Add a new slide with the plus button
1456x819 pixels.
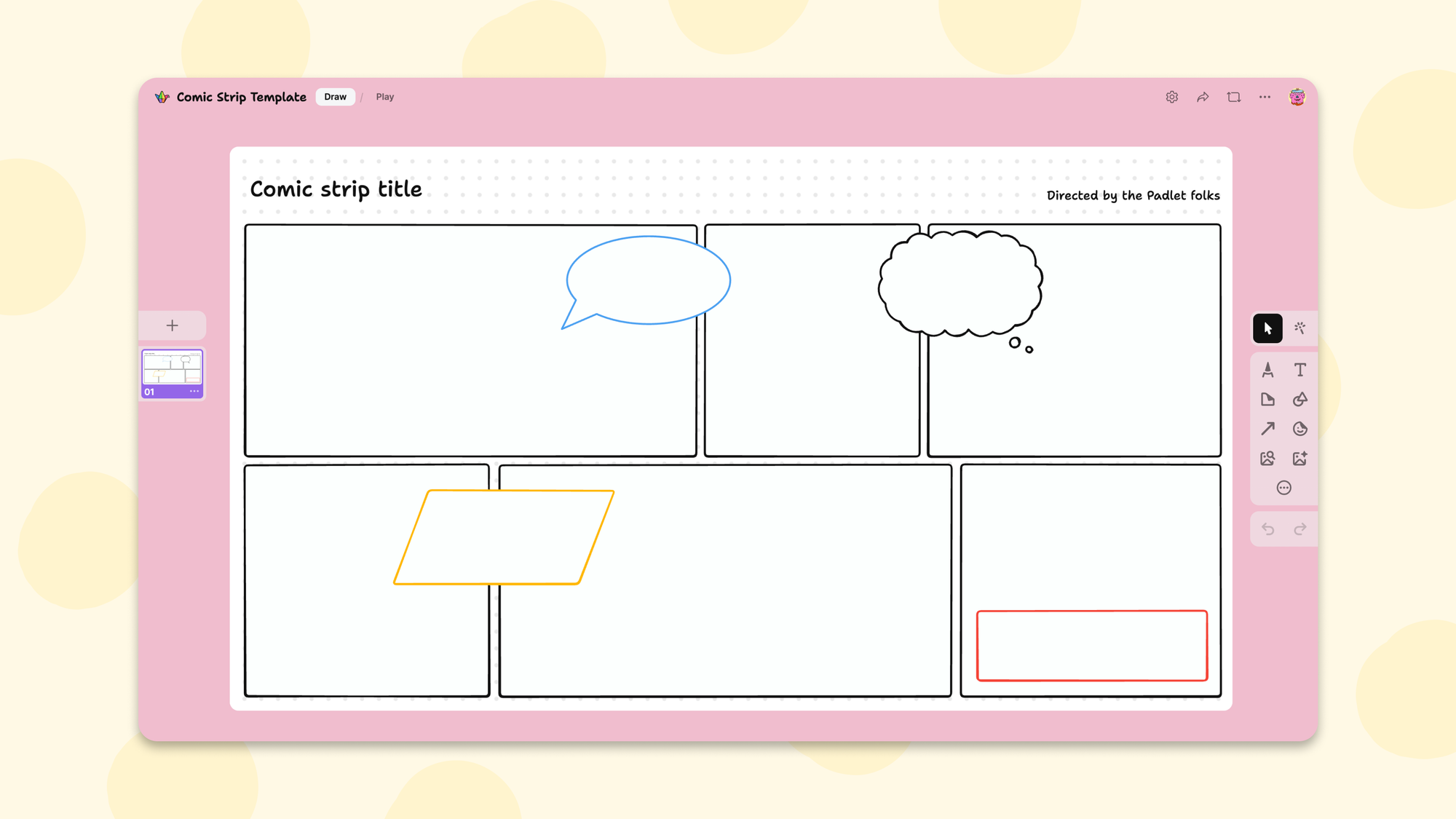pos(172,325)
